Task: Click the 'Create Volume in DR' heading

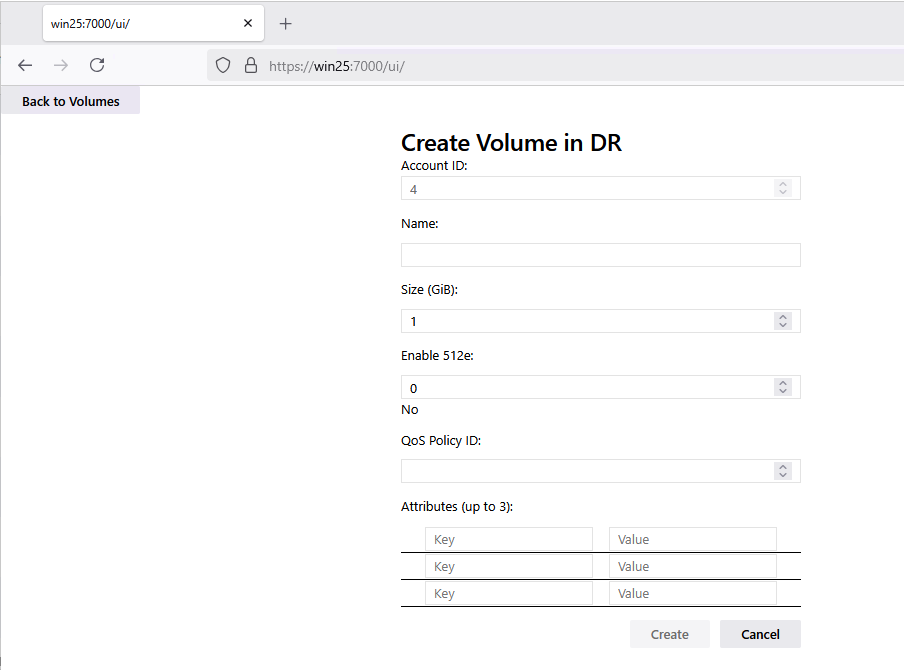Action: point(511,142)
